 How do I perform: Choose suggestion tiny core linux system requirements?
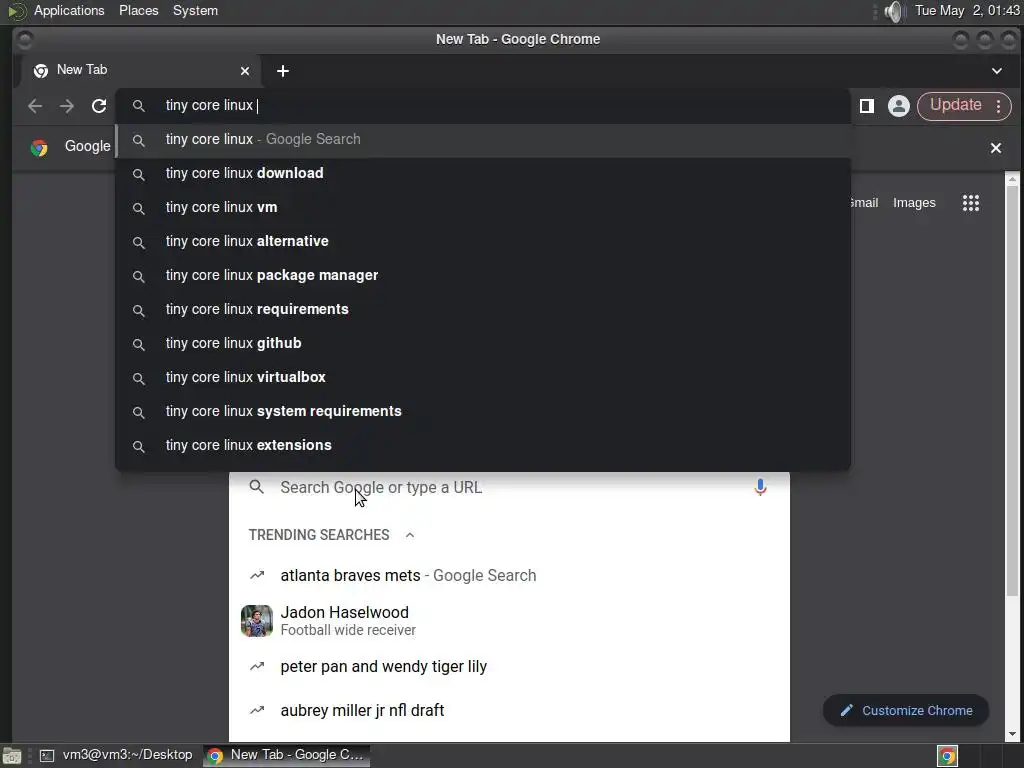pos(483,411)
